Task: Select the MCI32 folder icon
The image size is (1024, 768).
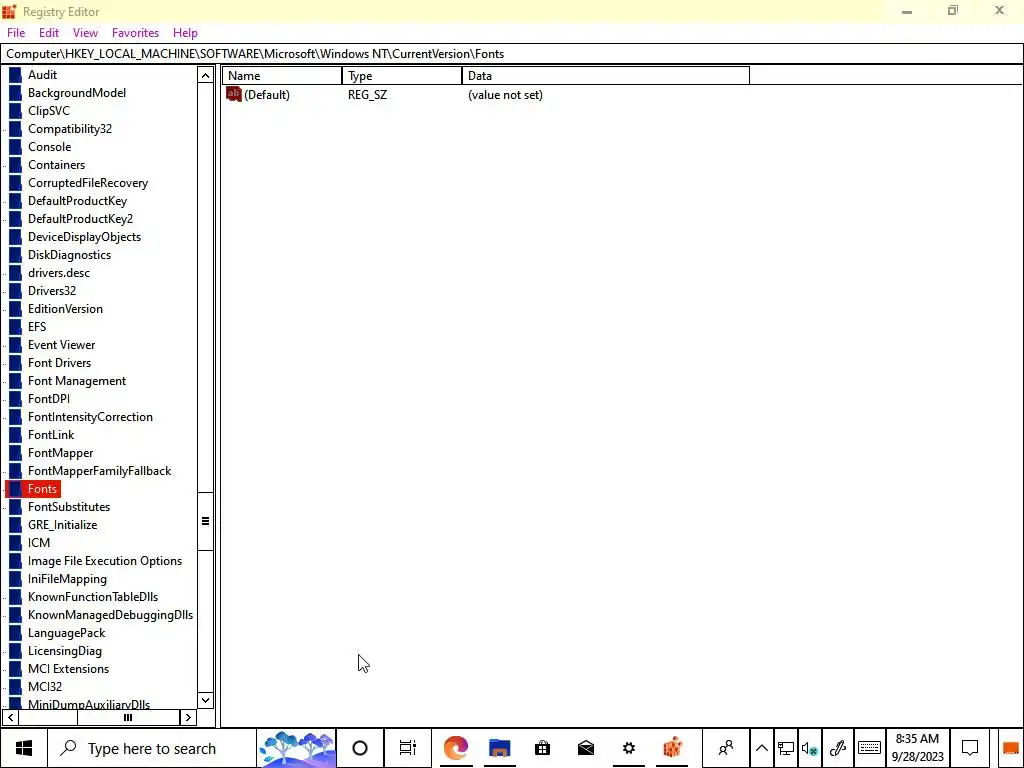Action: pyautogui.click(x=15, y=686)
